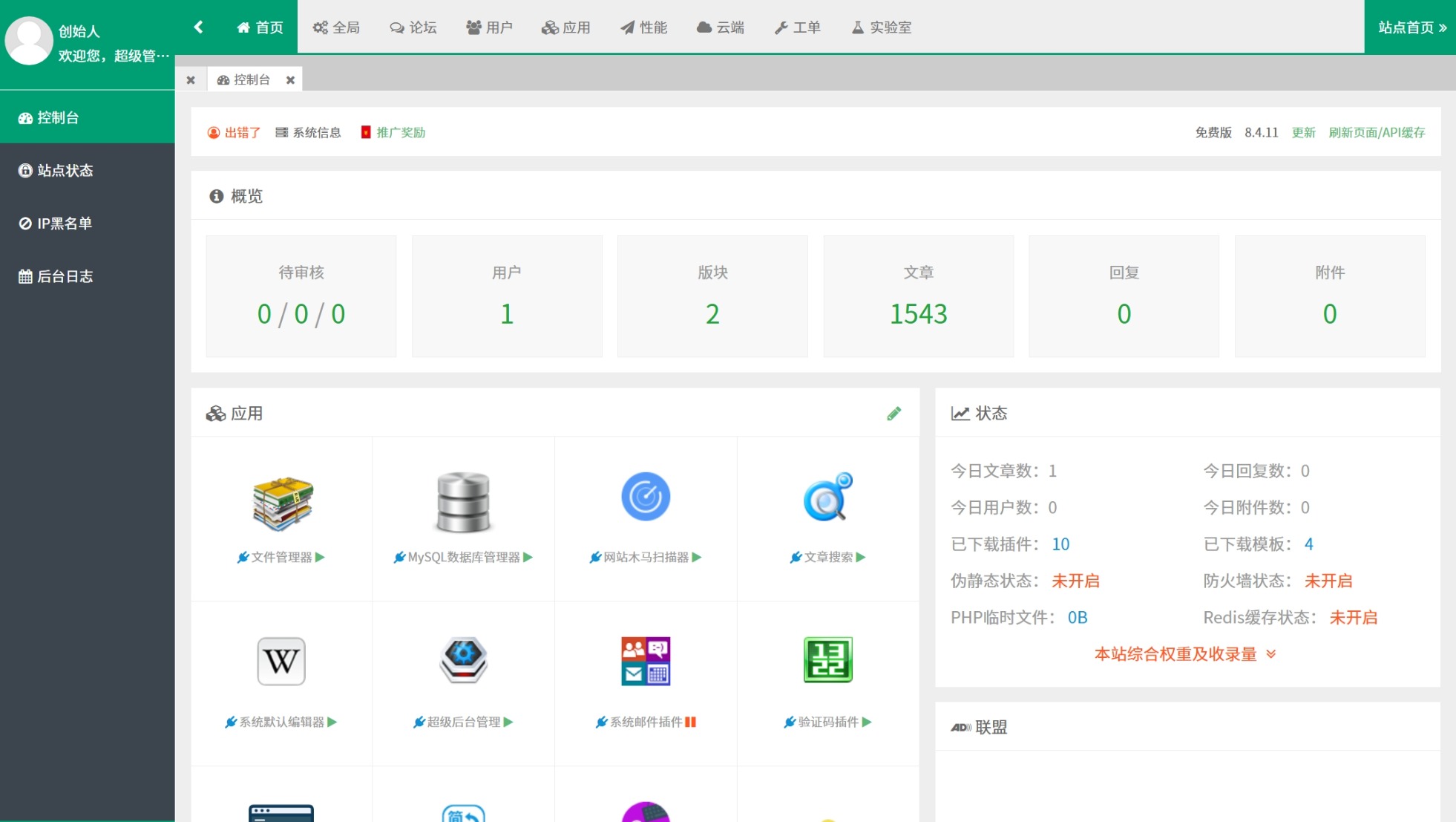1456x822 pixels.
Task: Click 刷新页面/API缓存 to refresh cache
Action: tap(1378, 132)
